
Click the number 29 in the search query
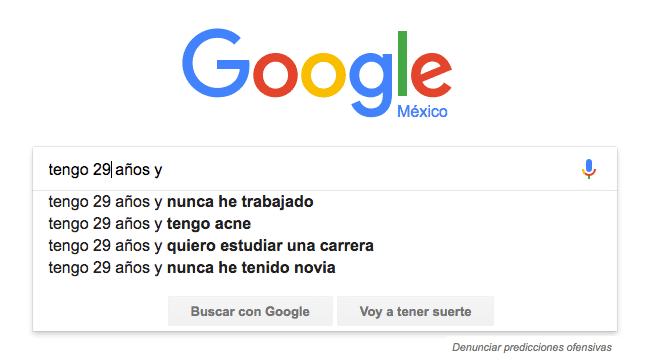[101, 169]
